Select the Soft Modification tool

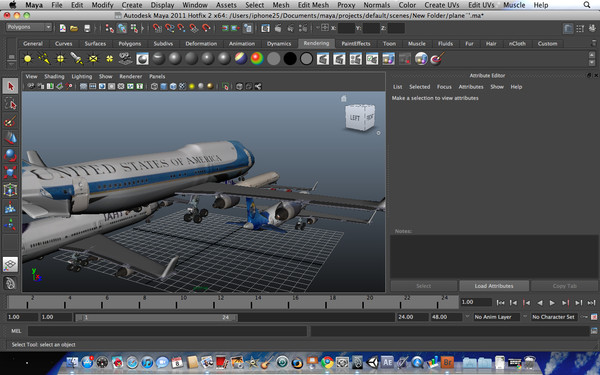coord(10,207)
